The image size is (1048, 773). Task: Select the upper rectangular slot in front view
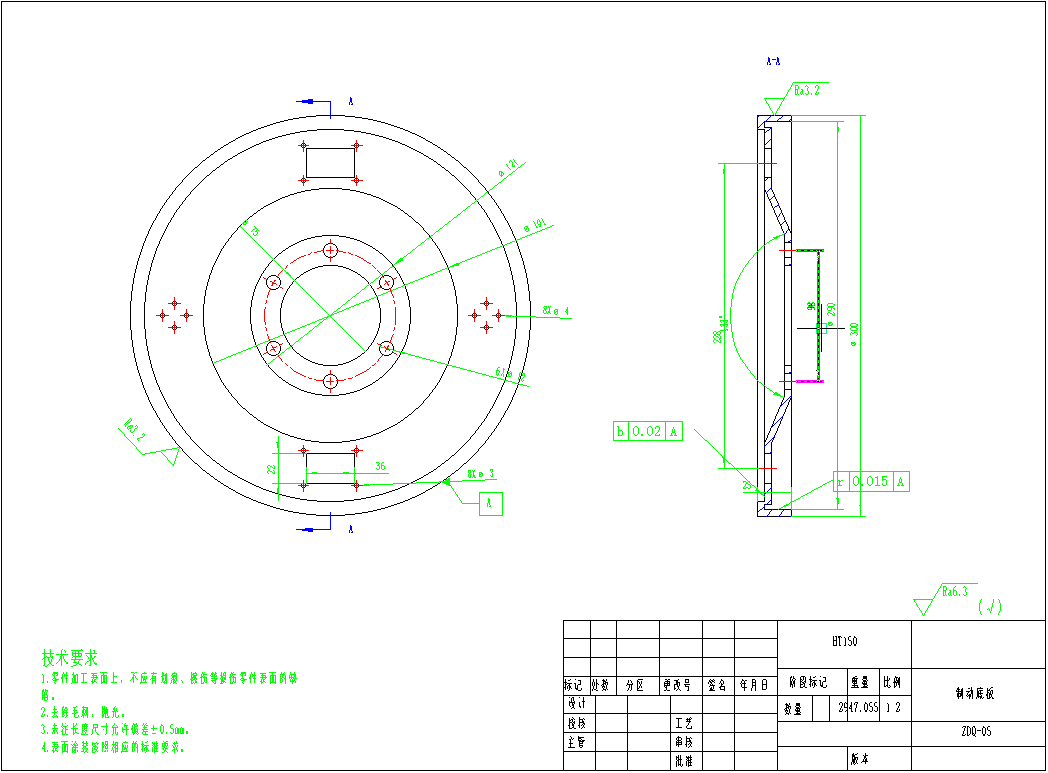pyautogui.click(x=331, y=161)
